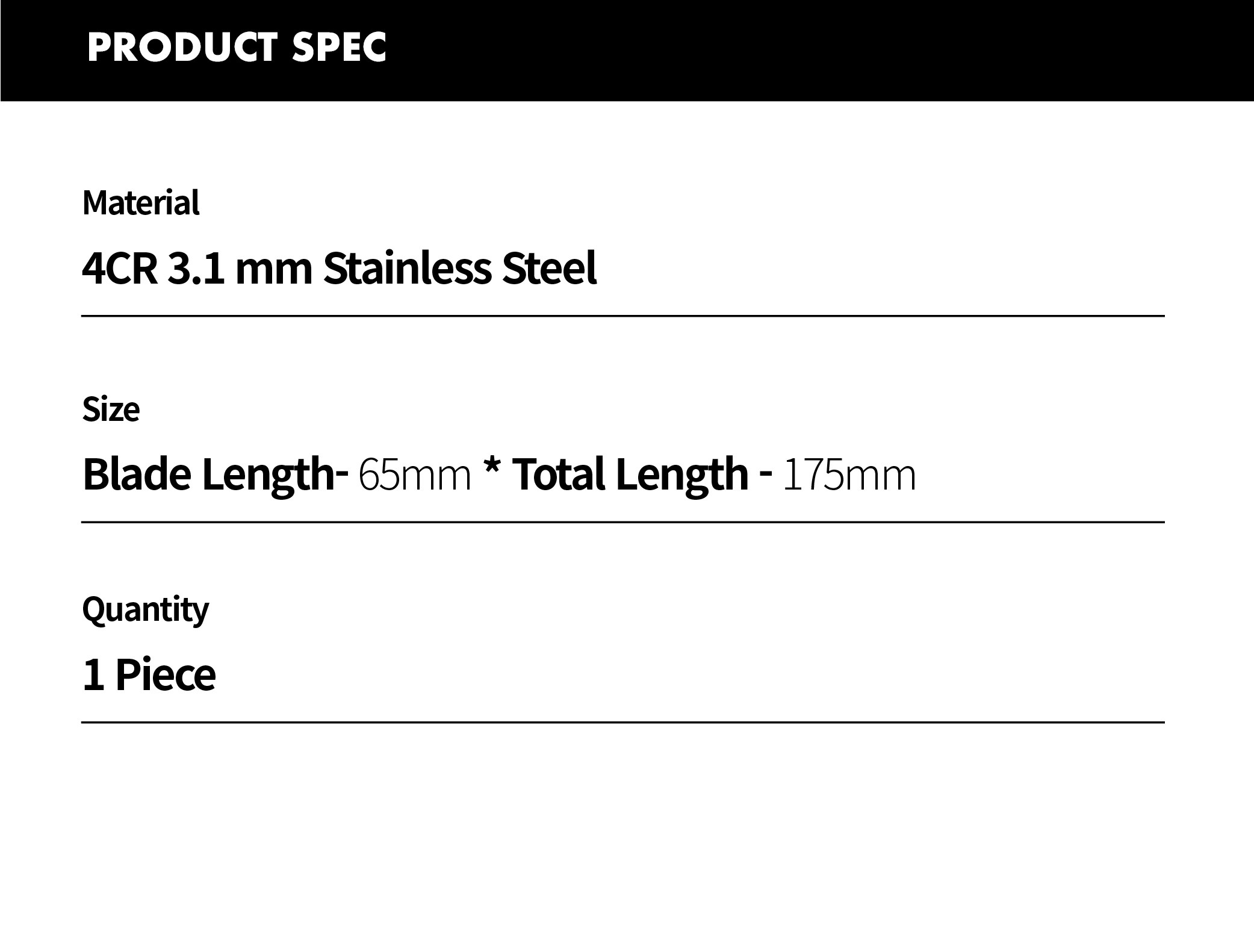Screen dimensions: 1254x952
Task: Select the Material label
Action: coord(141,203)
